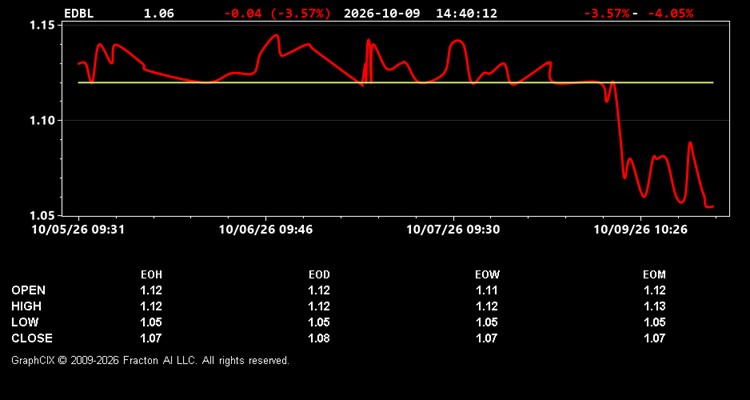Click the HIGH row label
This screenshot has height=400, width=750.
point(26,306)
